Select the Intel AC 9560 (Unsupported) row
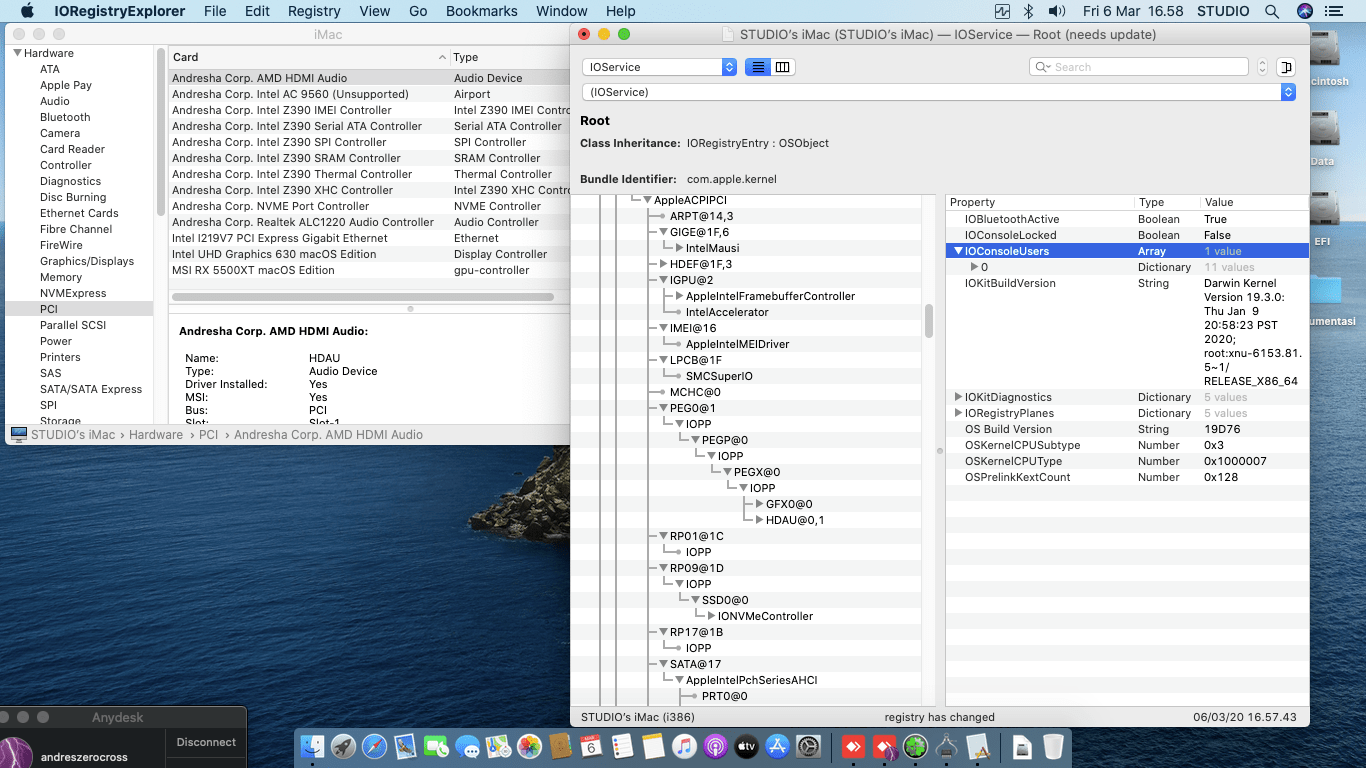This screenshot has width=1366, height=768. tap(369, 94)
